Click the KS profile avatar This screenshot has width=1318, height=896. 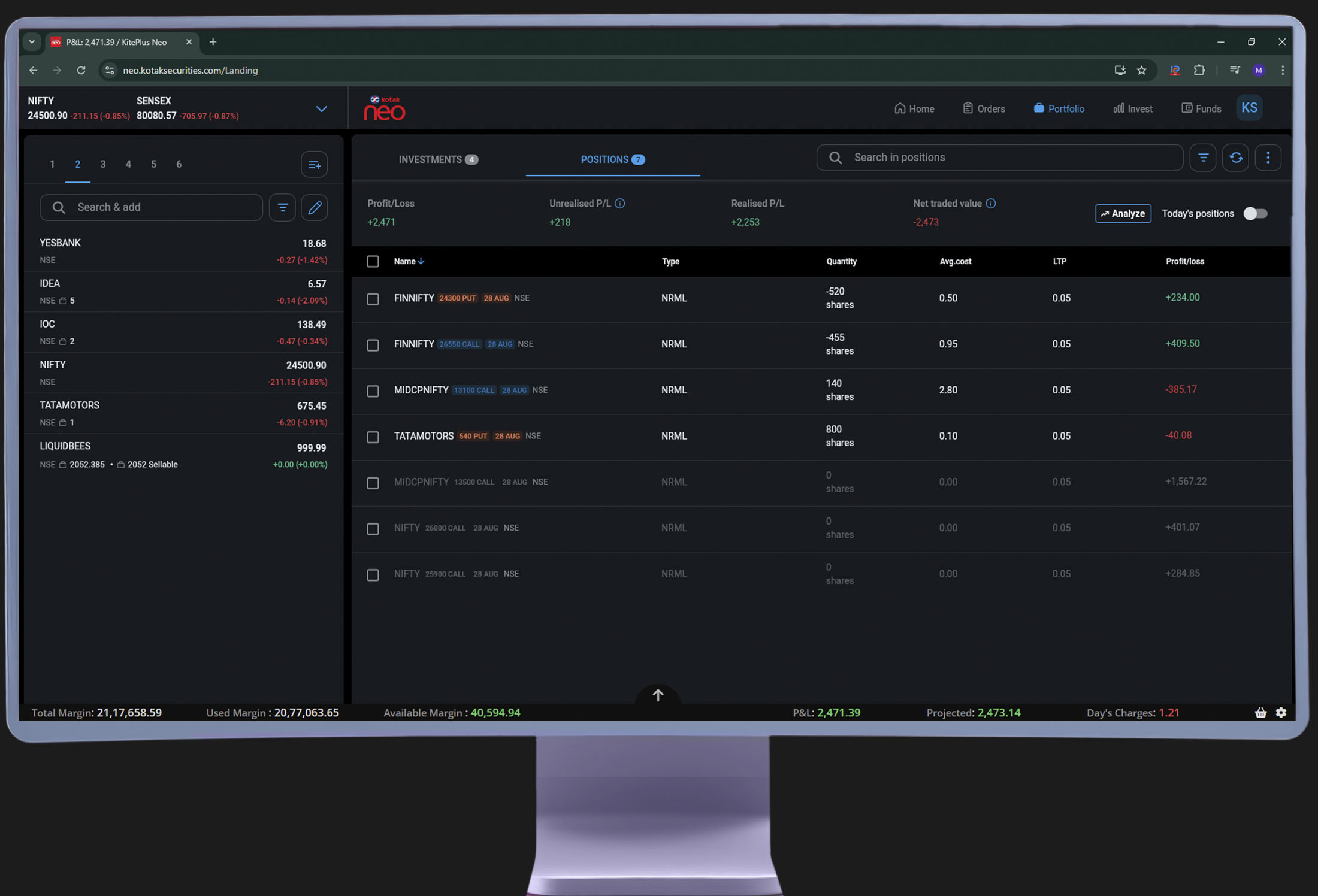click(x=1249, y=108)
